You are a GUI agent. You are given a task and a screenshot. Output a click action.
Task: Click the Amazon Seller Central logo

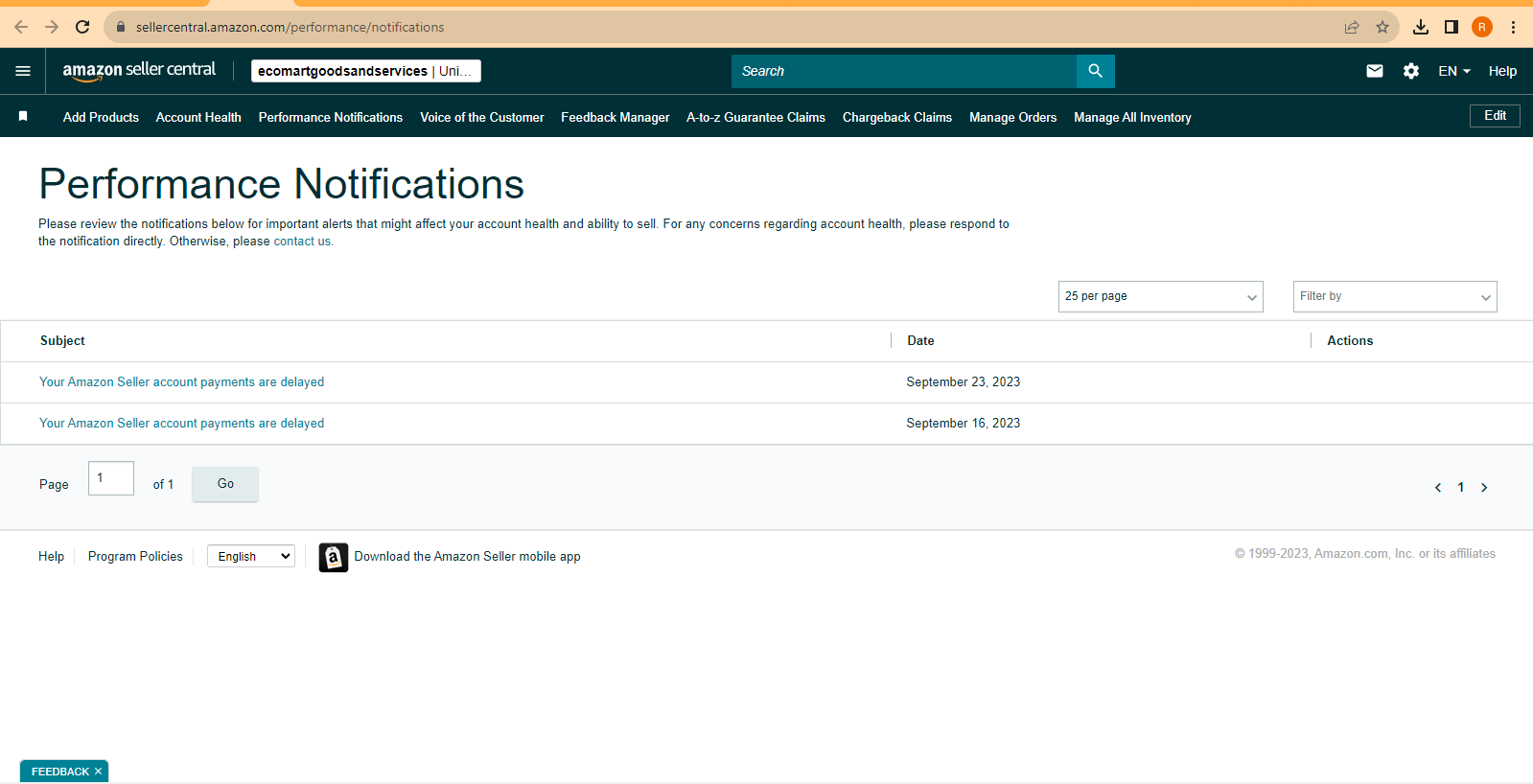pos(139,71)
